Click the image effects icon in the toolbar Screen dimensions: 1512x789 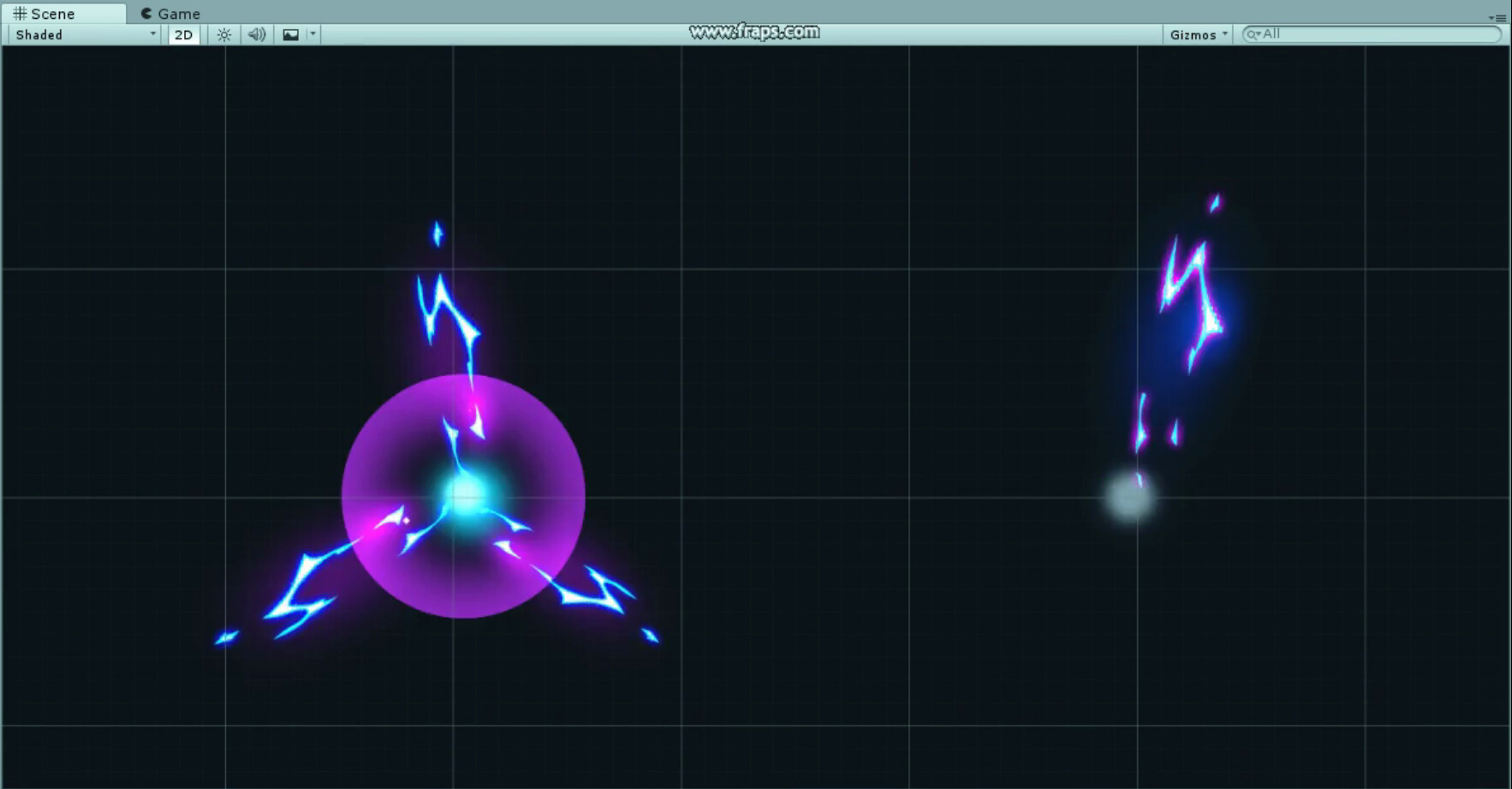click(x=291, y=34)
